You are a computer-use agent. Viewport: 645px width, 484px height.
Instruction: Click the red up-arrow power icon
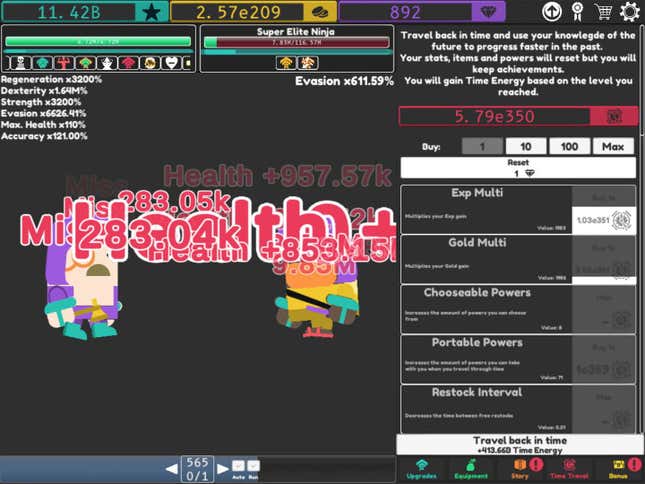[128, 63]
